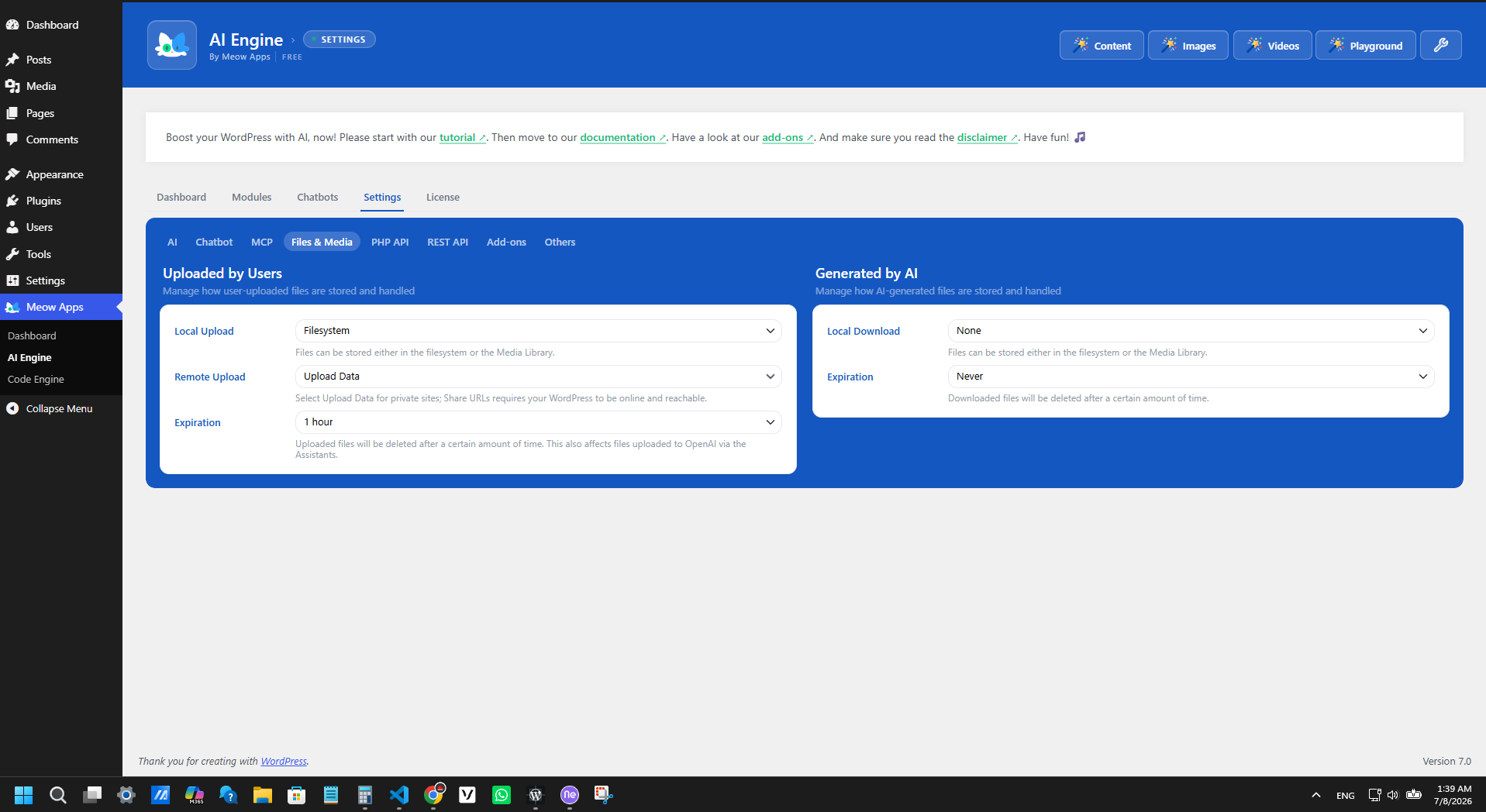Open Windows Search from the taskbar

(x=58, y=795)
